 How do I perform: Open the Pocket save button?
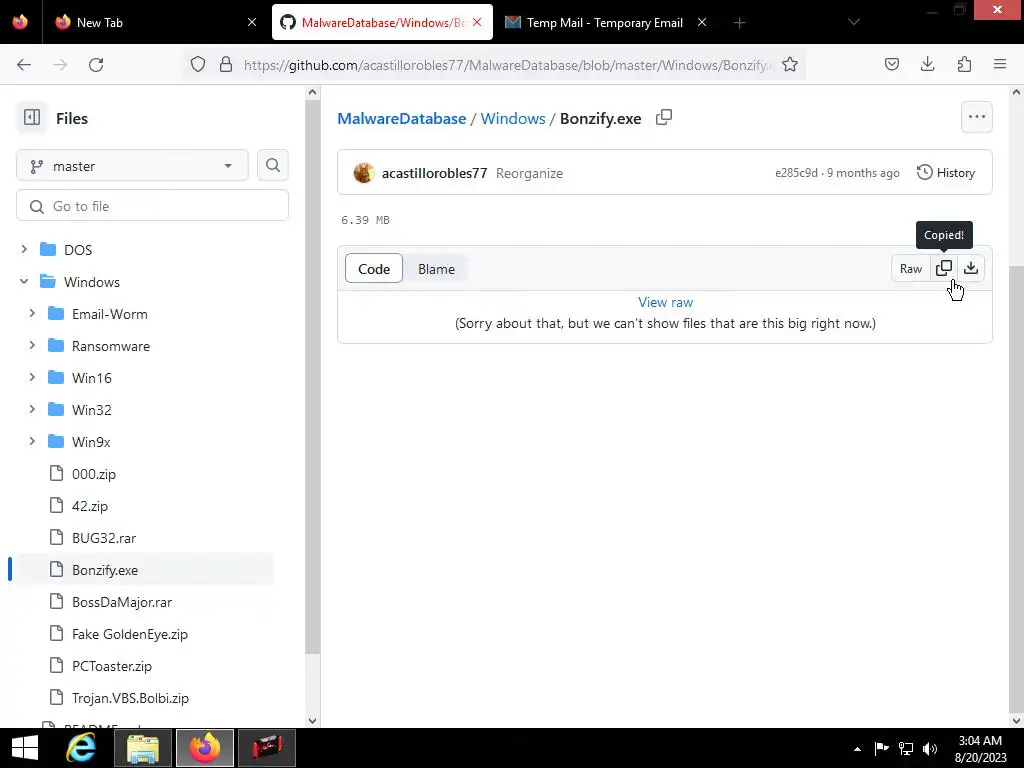coord(891,64)
